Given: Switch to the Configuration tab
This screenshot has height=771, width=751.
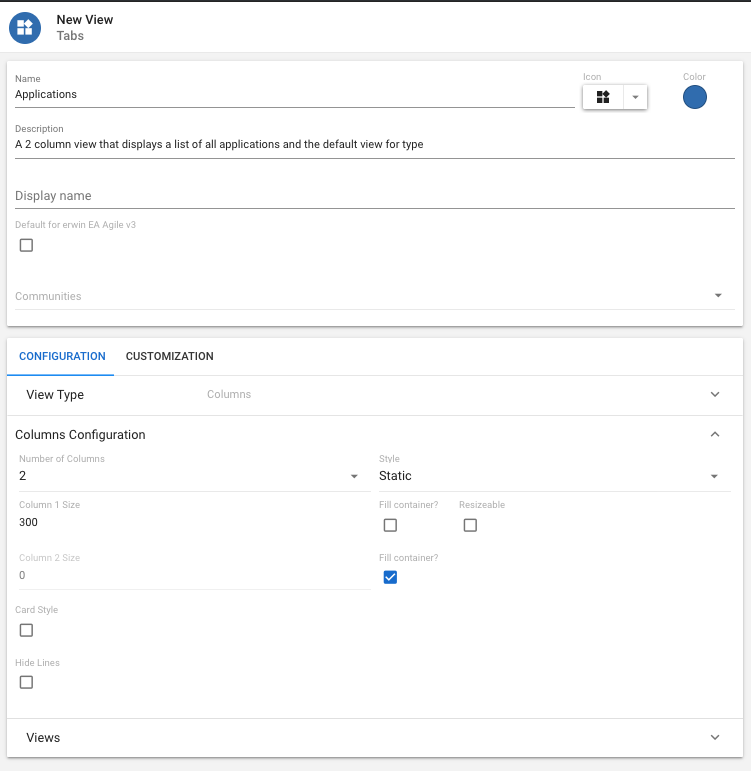Looking at the screenshot, I should [62, 356].
